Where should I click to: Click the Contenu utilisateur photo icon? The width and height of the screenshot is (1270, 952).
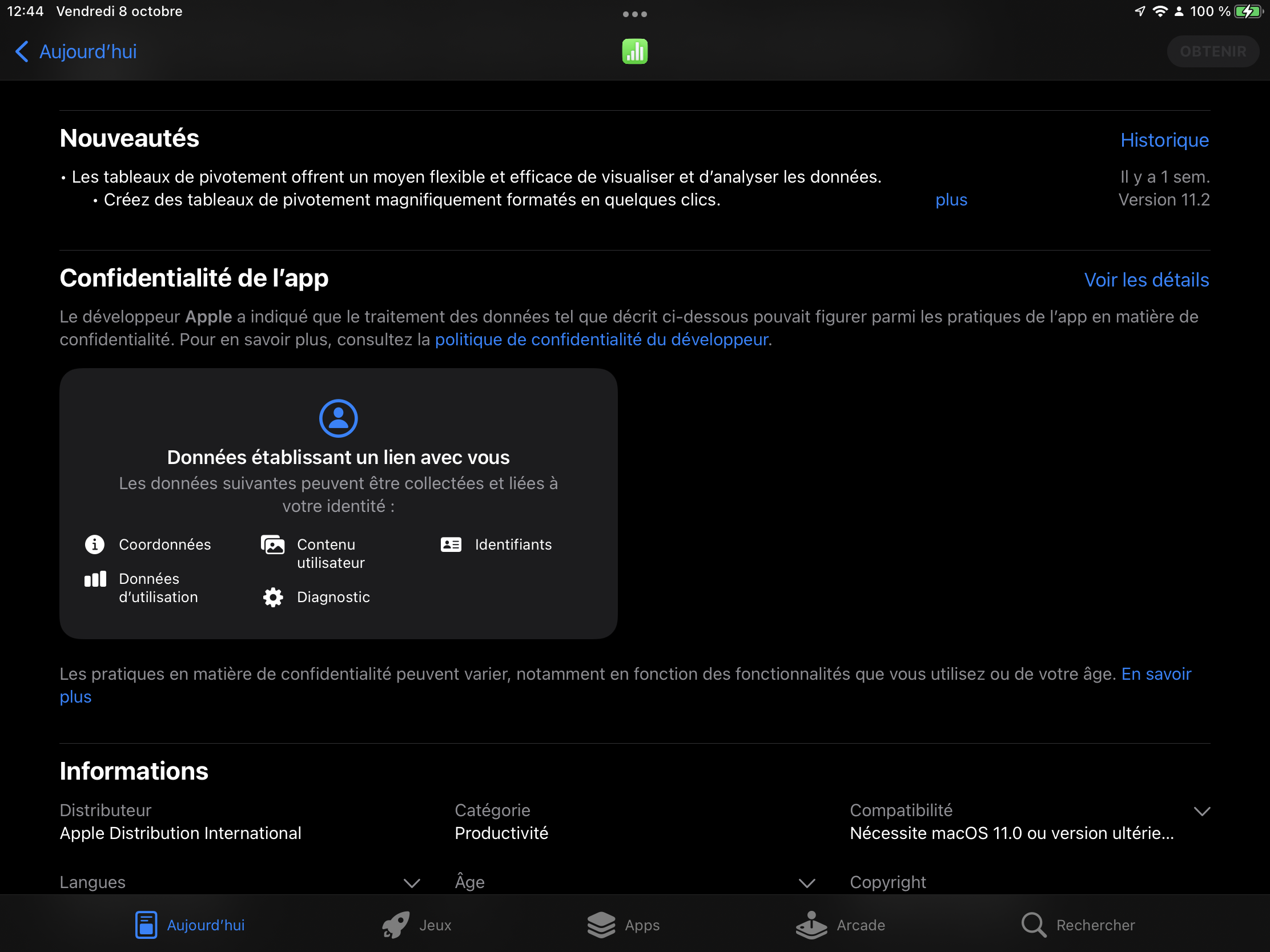tap(273, 544)
